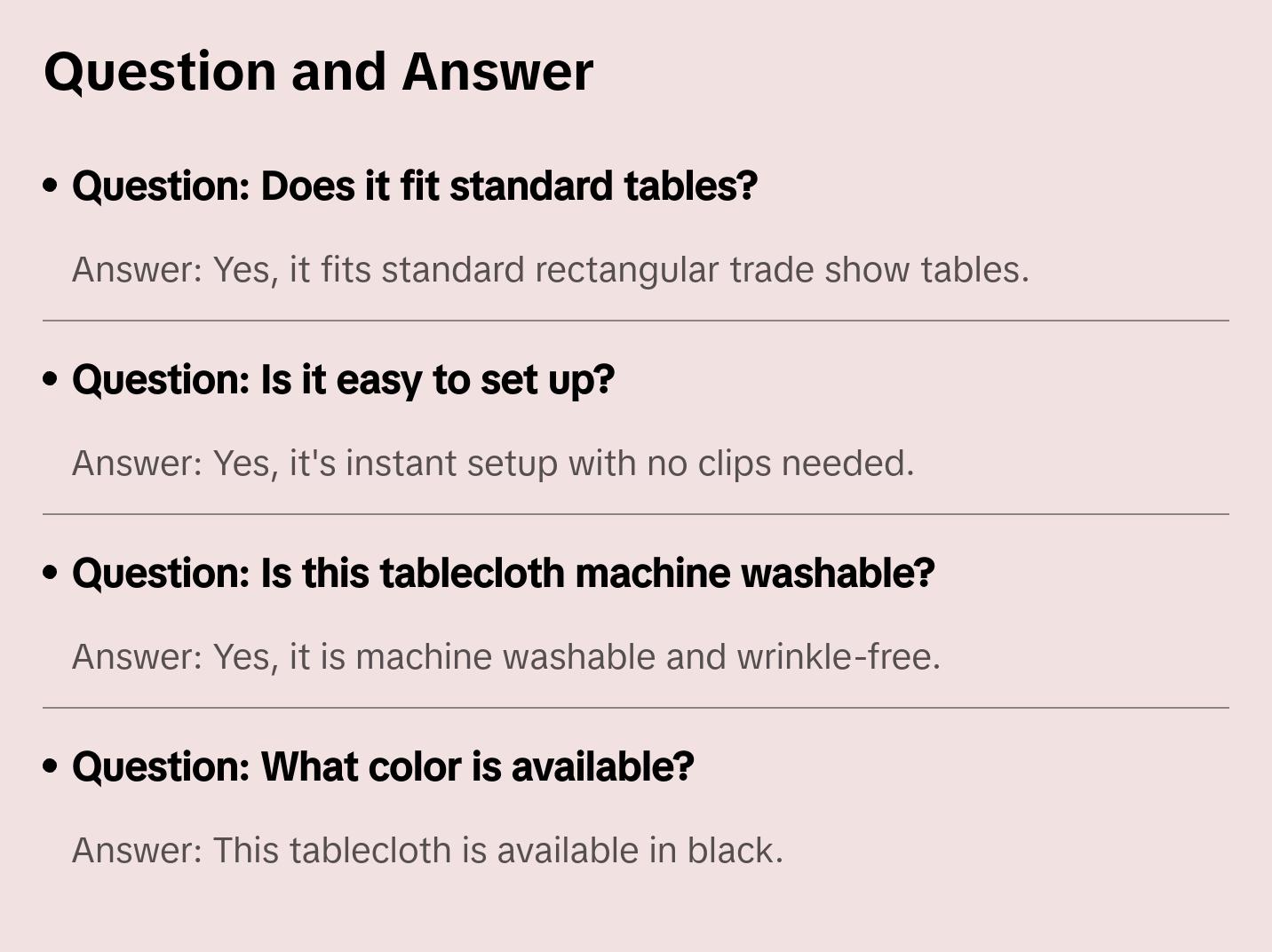Viewport: 1272px width, 952px height.
Task: Expand "Is this tablecloth machine washable?" question
Action: point(503,573)
